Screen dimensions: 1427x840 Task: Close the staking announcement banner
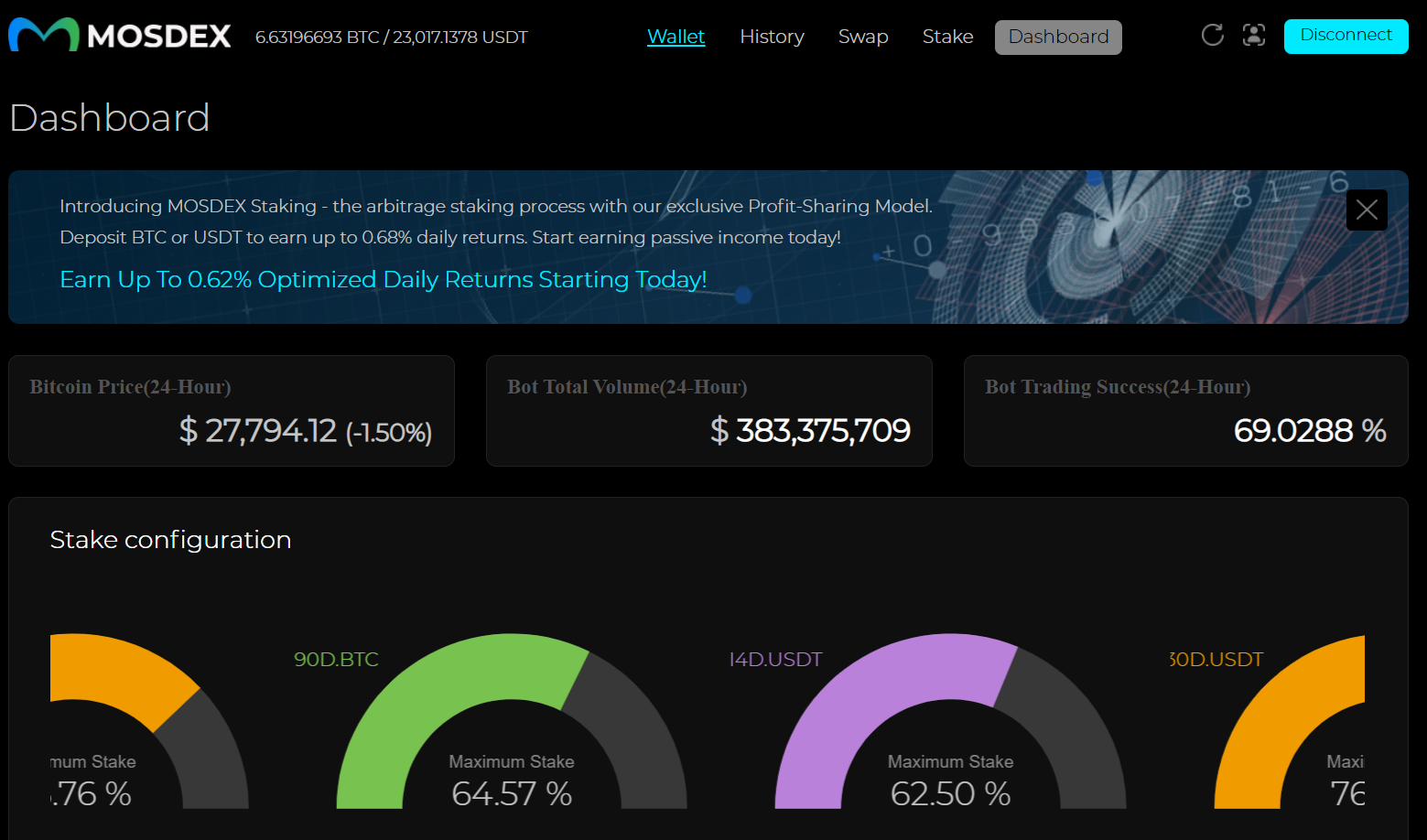pyautogui.click(x=1367, y=210)
